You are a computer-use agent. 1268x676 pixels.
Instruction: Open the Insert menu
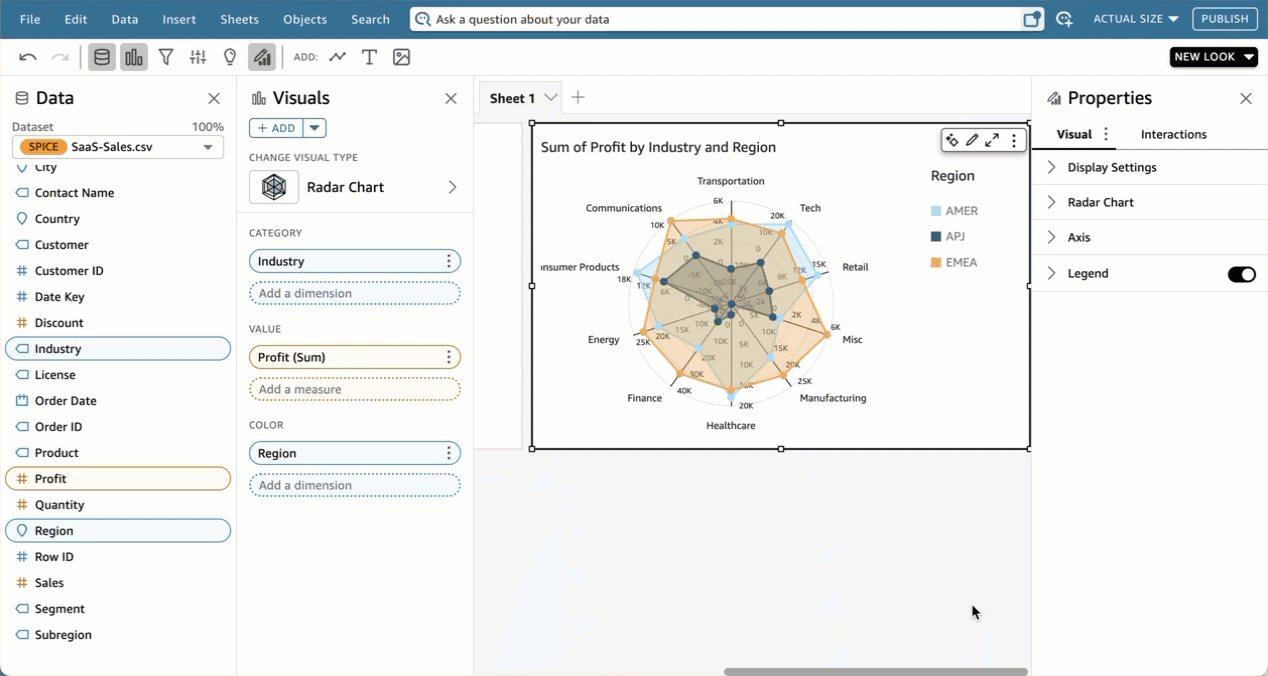coord(179,18)
